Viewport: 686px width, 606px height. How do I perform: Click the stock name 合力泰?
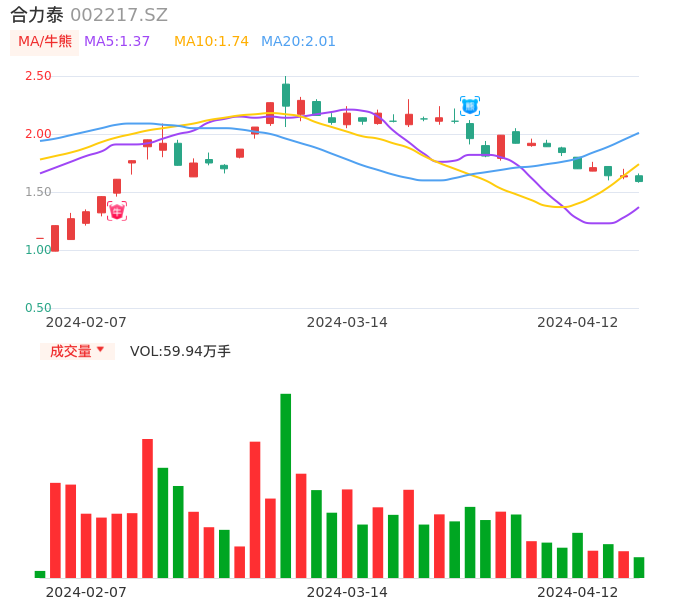coord(37,15)
